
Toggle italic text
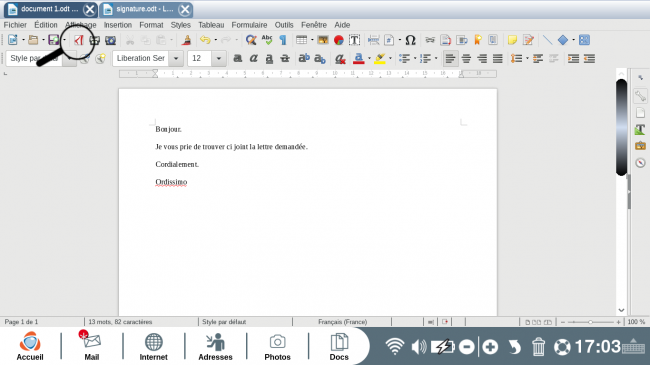(x=253, y=58)
